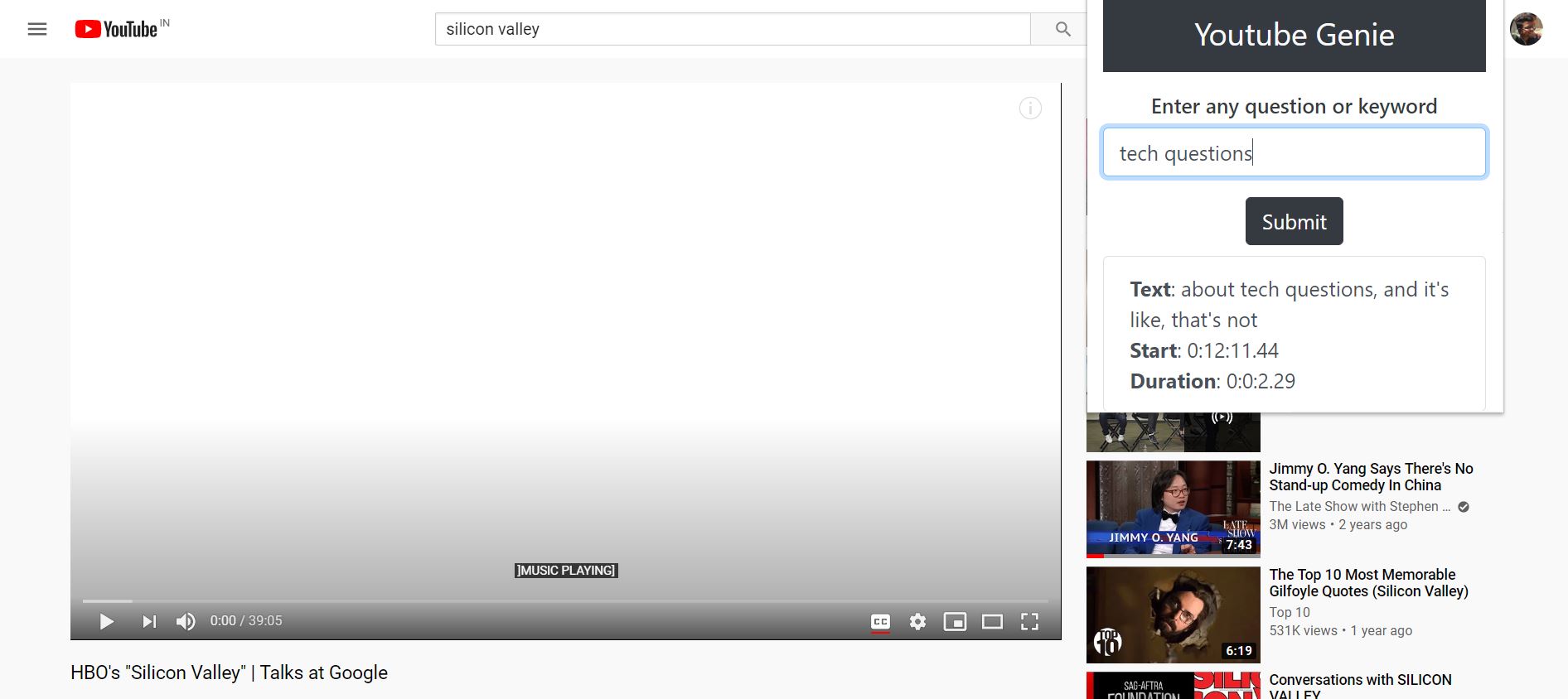Screen dimensions: 1568x699
Task: Mute the video volume
Action: pos(186,621)
